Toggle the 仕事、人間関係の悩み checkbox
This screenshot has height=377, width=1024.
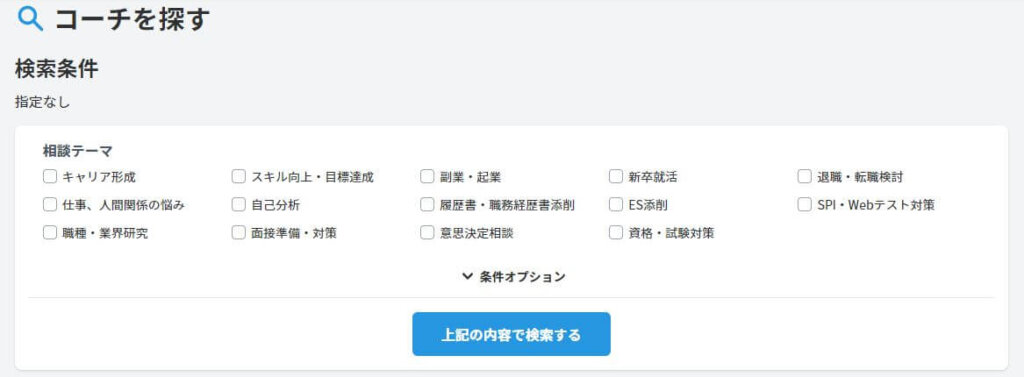(x=50, y=205)
